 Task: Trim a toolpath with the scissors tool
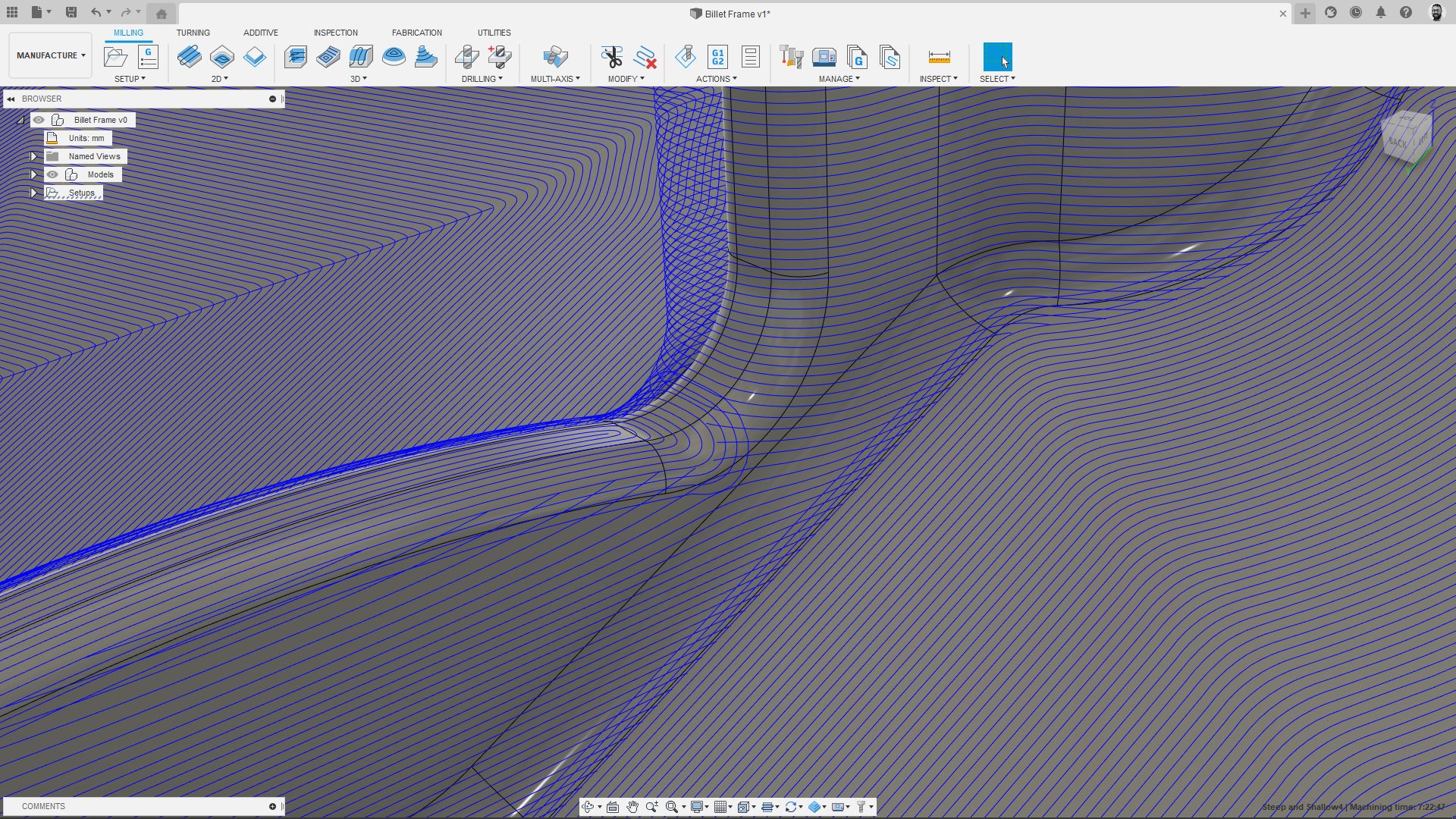coord(611,57)
